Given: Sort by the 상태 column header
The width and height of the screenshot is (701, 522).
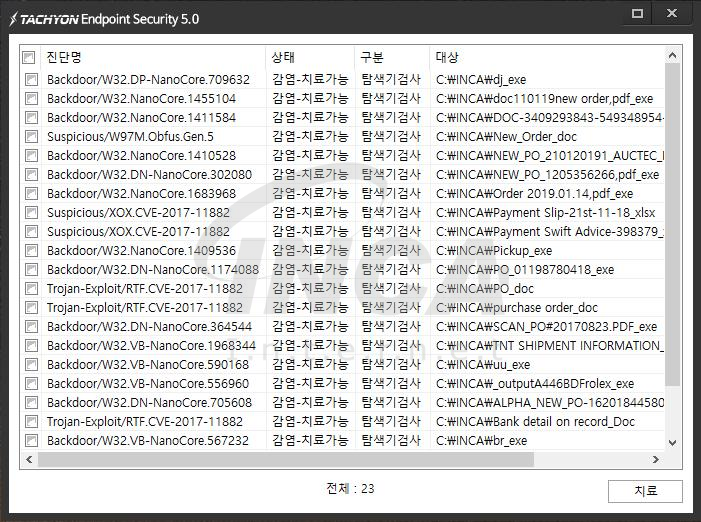Looking at the screenshot, I should pyautogui.click(x=310, y=57).
